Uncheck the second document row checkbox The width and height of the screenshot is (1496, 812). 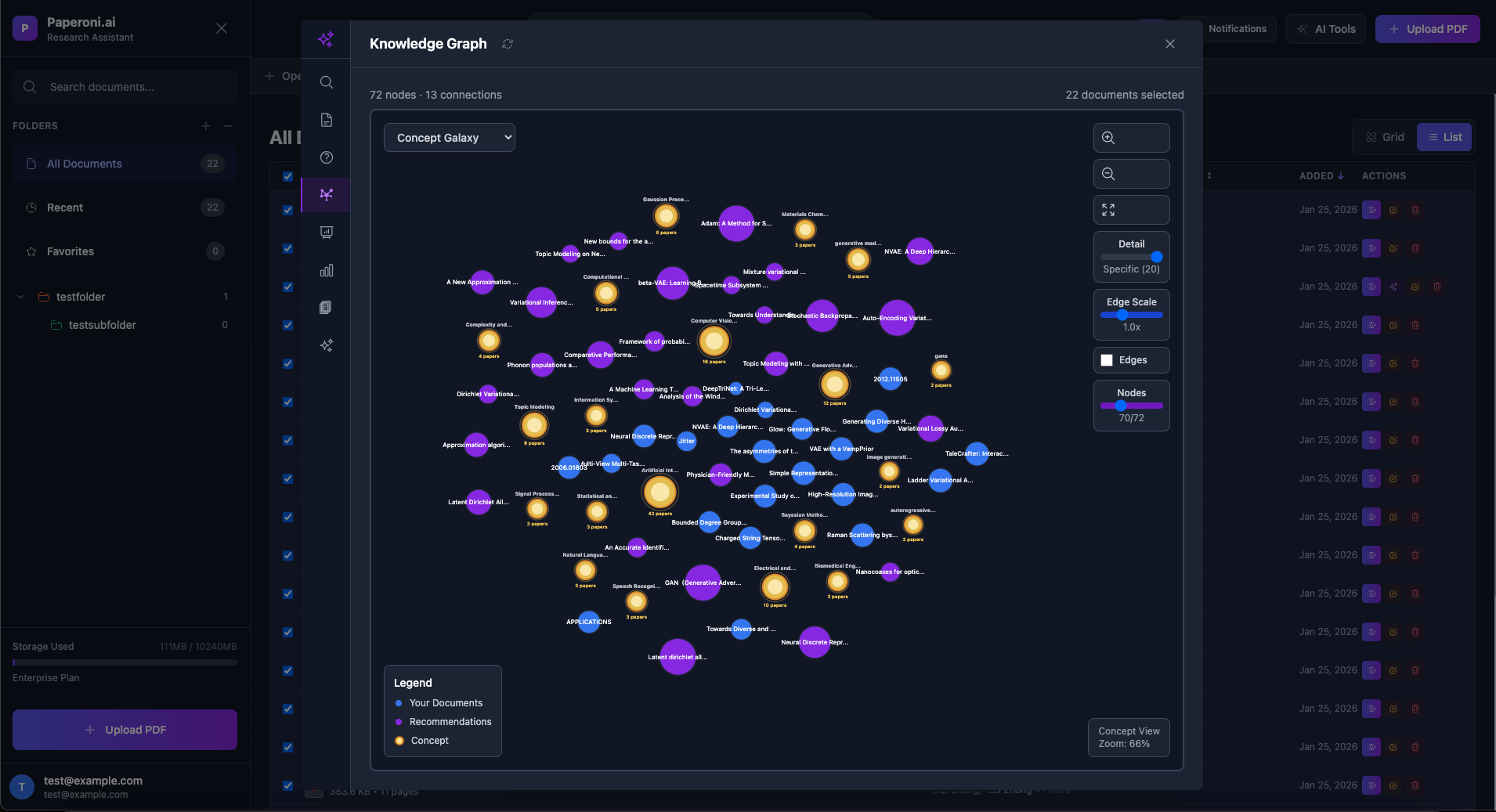pos(287,248)
